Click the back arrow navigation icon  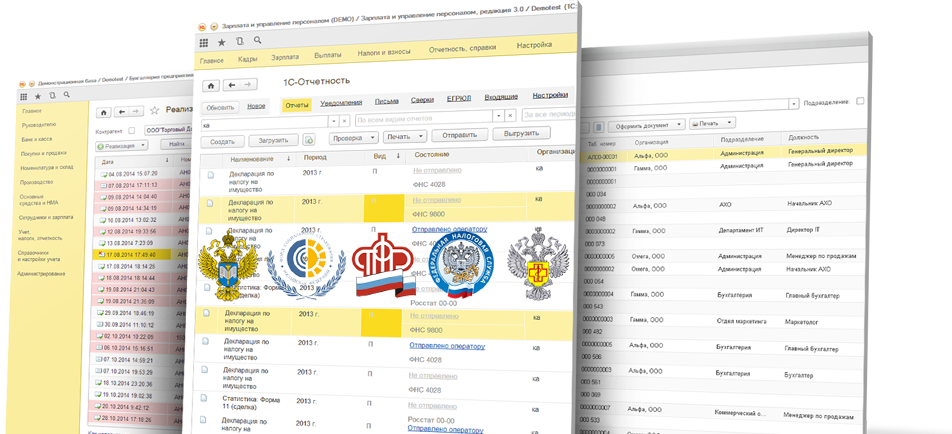coord(233,85)
